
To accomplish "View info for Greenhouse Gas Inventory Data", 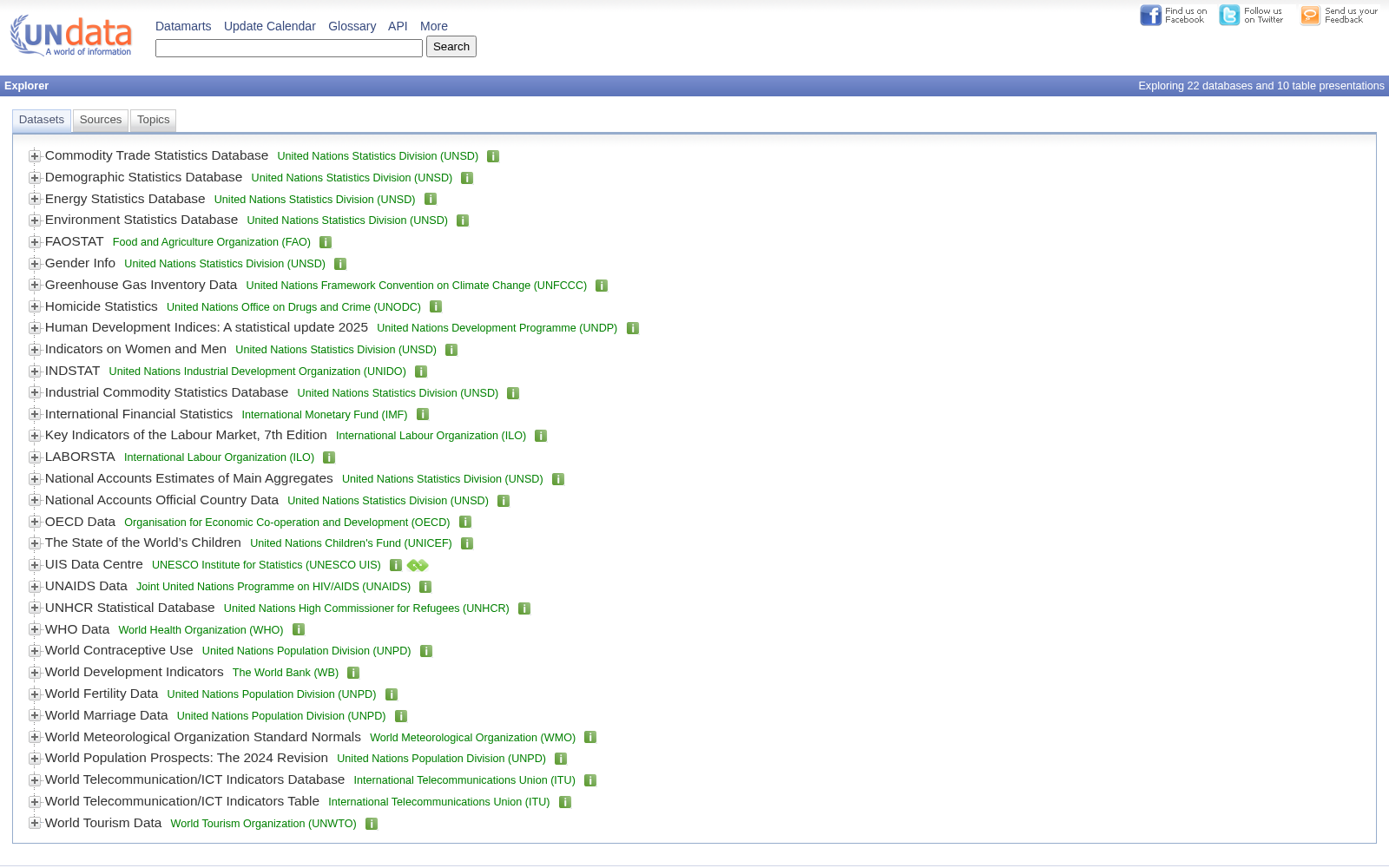I will tap(602, 286).
